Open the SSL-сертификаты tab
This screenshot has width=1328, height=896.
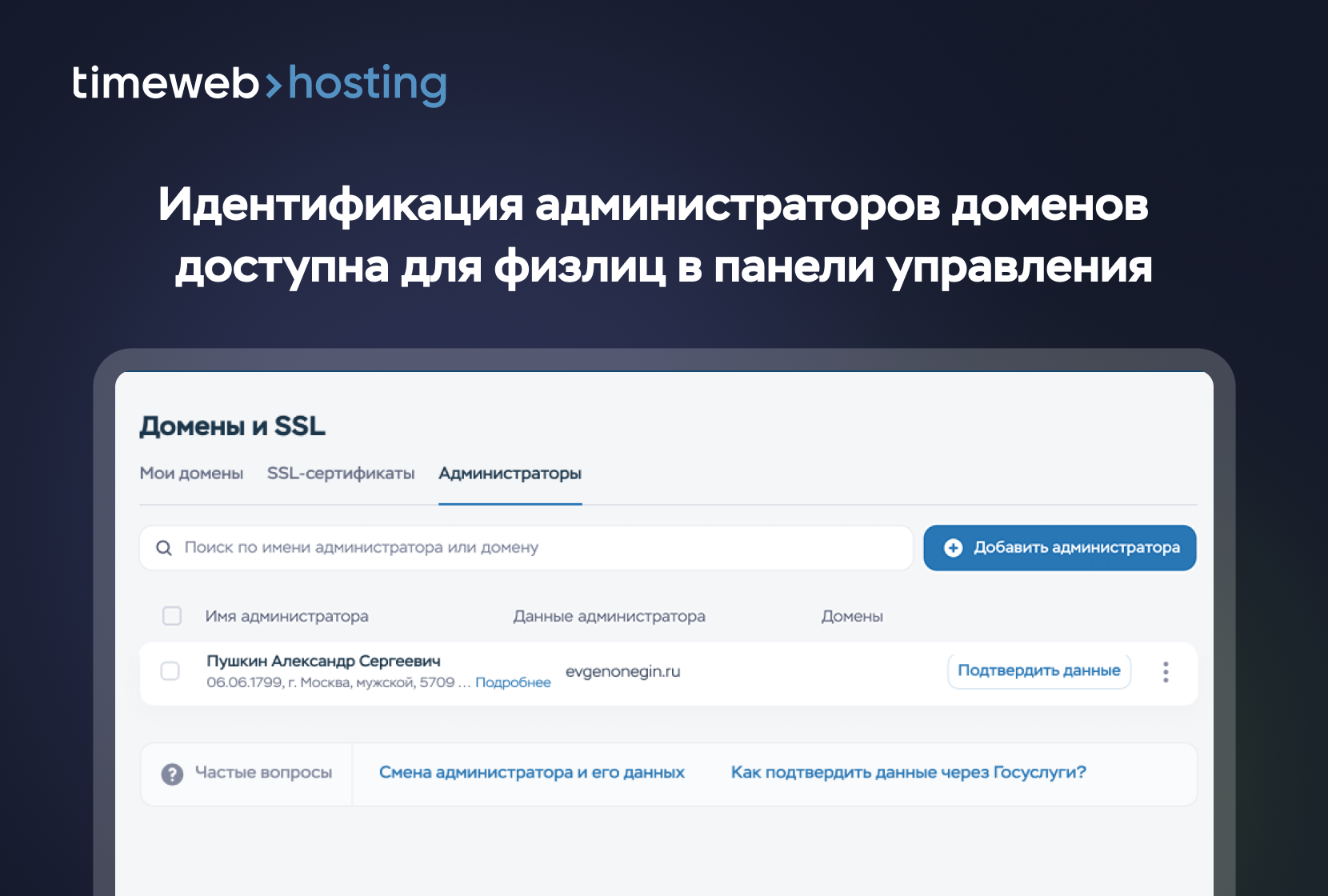click(341, 474)
